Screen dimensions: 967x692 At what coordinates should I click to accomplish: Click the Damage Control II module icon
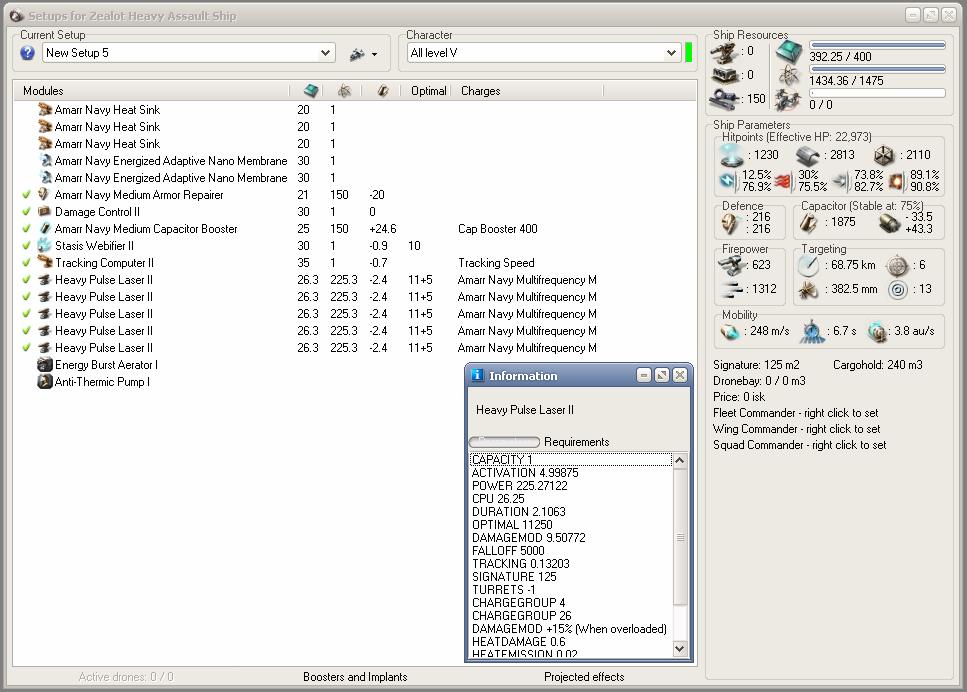(44, 212)
